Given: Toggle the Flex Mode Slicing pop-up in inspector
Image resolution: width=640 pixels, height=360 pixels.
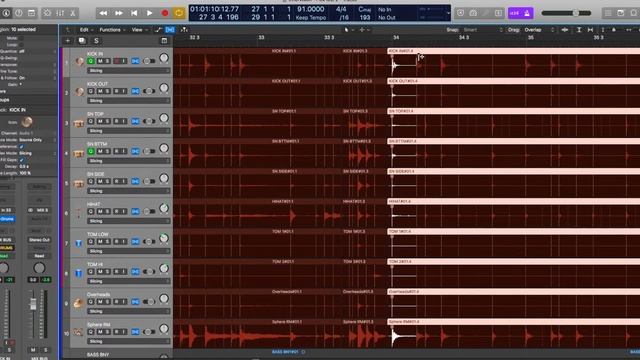Looking at the screenshot, I should tap(37, 153).
